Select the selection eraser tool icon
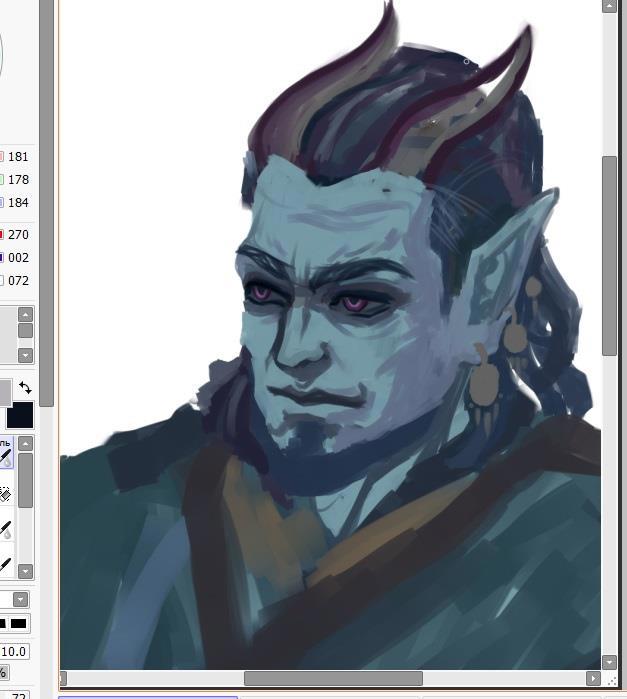Viewport: 627px width, 699px height. pos(5,493)
